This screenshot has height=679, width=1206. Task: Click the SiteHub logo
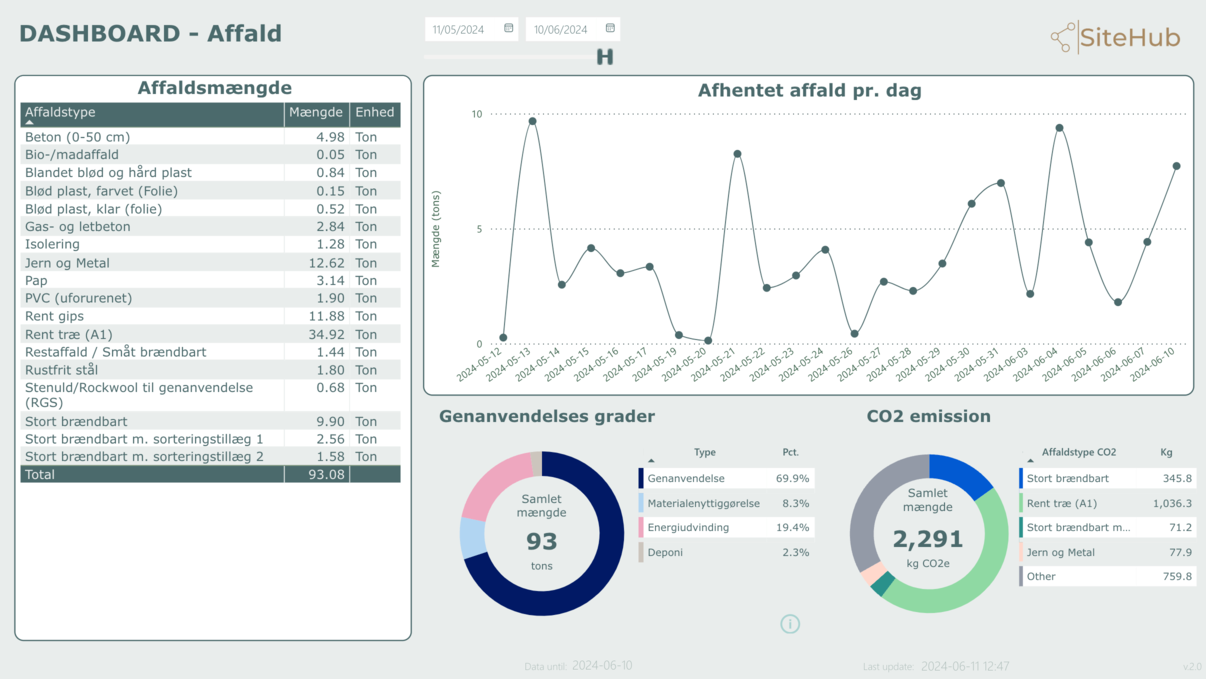coord(1115,38)
